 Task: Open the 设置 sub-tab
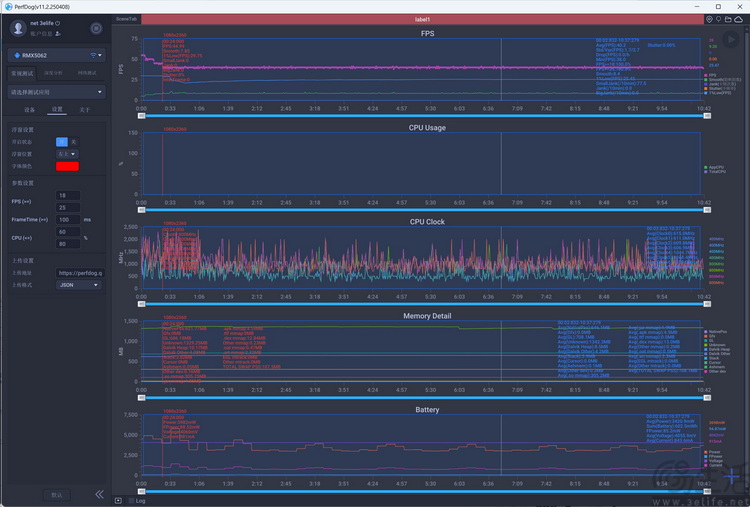[57, 110]
